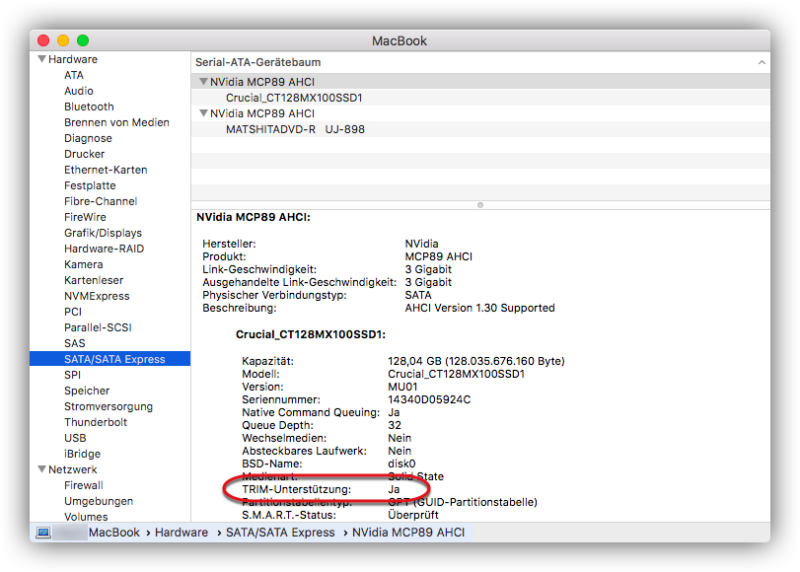The width and height of the screenshot is (800, 572).
Task: Select Crucial_CT128MX100SSD1 in device tree
Action: click(x=294, y=97)
